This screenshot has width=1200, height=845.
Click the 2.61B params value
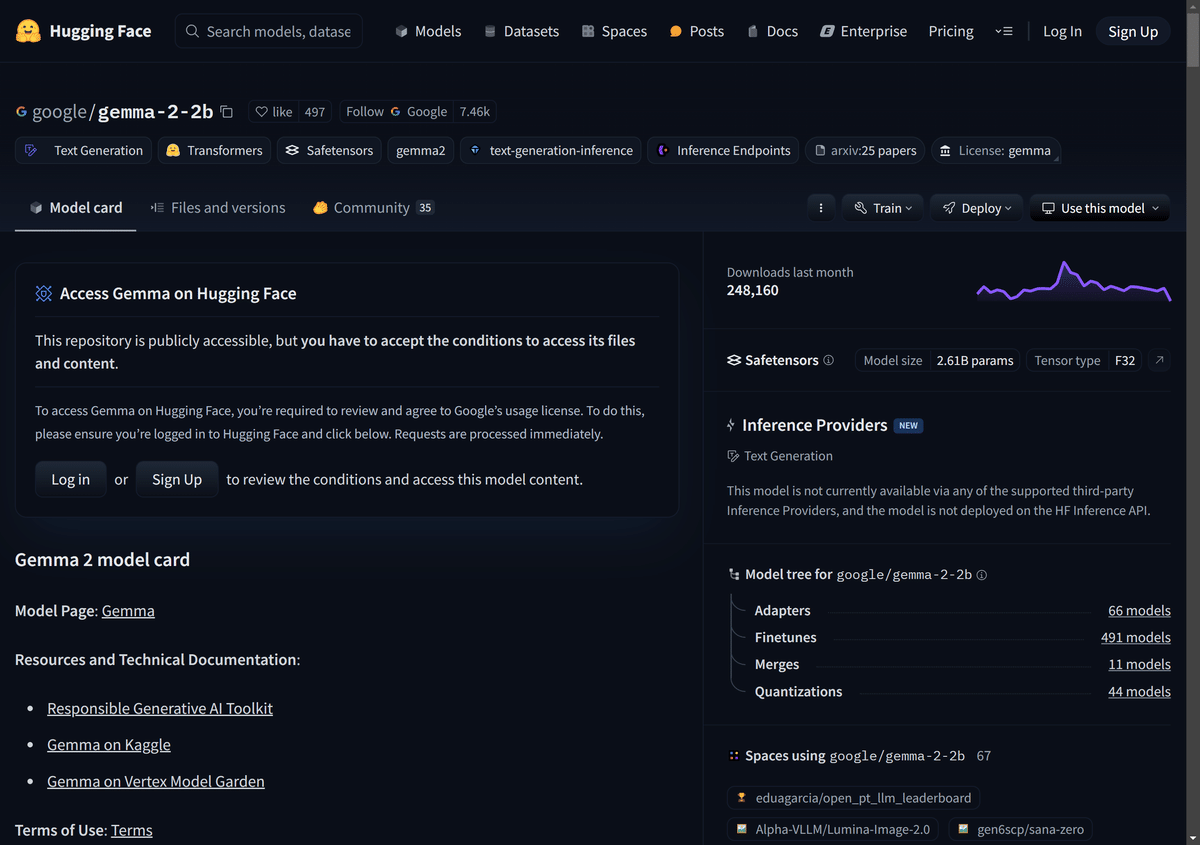click(x=975, y=360)
